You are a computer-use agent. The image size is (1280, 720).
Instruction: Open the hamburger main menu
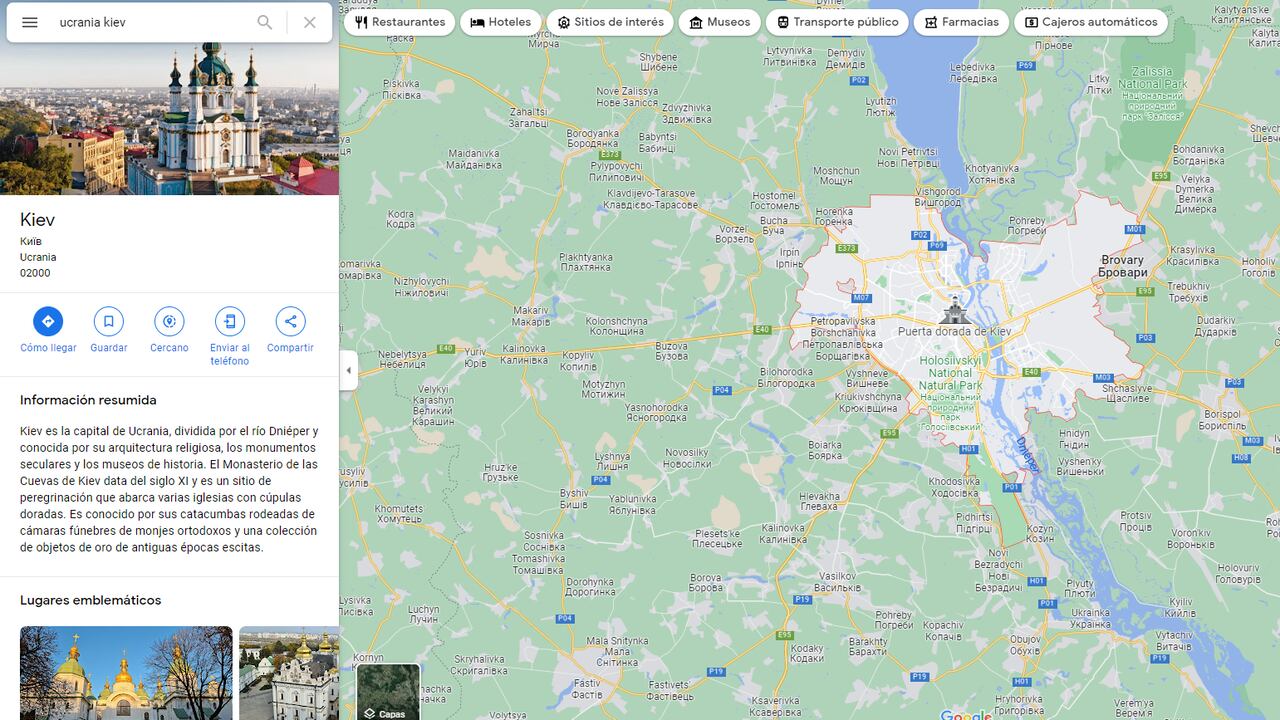[30, 22]
